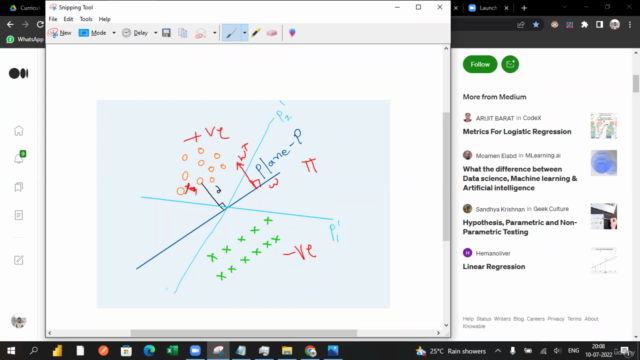The image size is (640, 360).
Task: Click the Mode button in Snipping Tool
Action: coord(93,33)
